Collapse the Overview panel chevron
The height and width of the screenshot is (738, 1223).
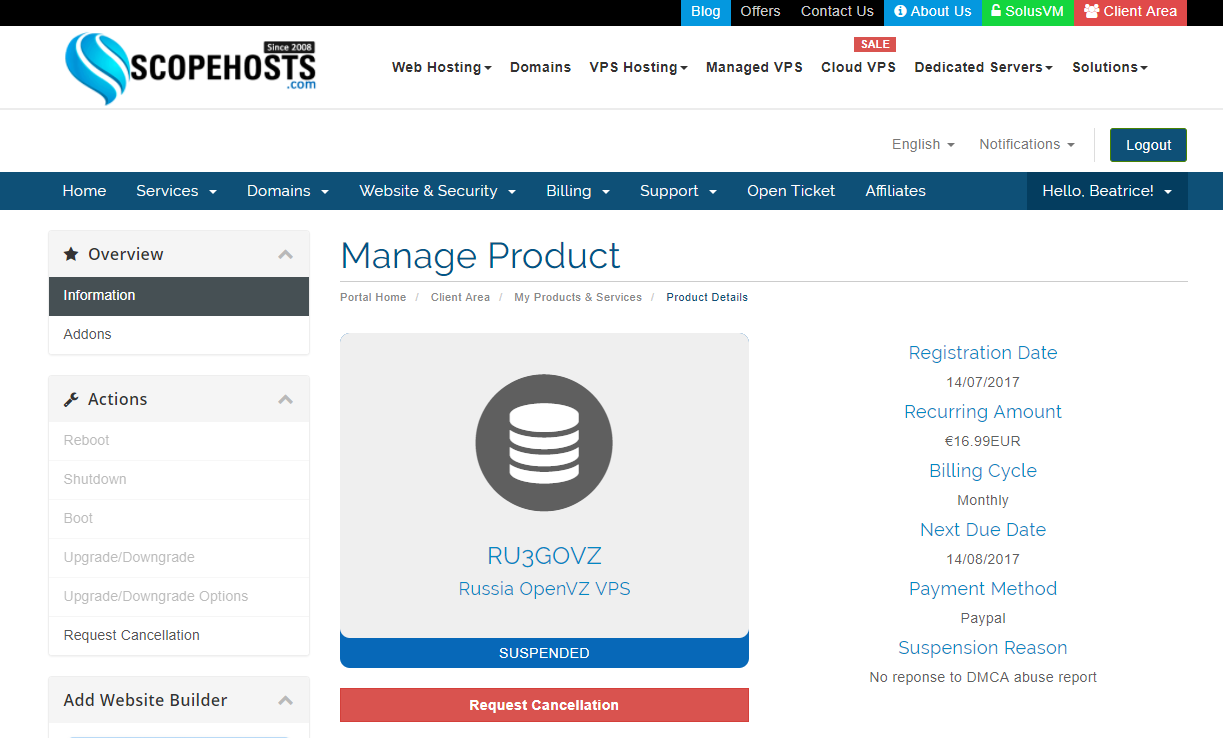pyautogui.click(x=286, y=254)
